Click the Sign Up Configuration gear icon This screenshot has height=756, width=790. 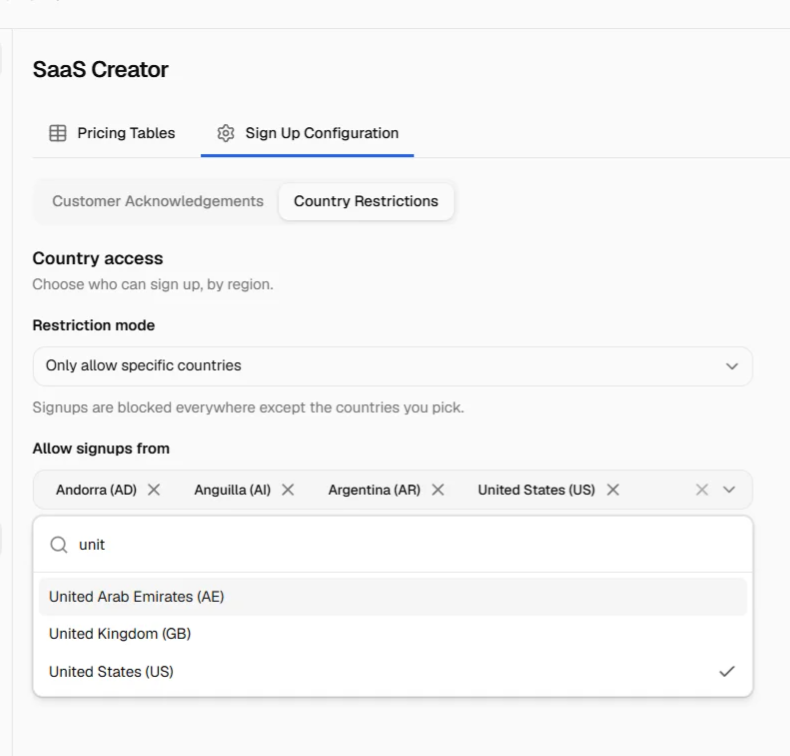(226, 133)
